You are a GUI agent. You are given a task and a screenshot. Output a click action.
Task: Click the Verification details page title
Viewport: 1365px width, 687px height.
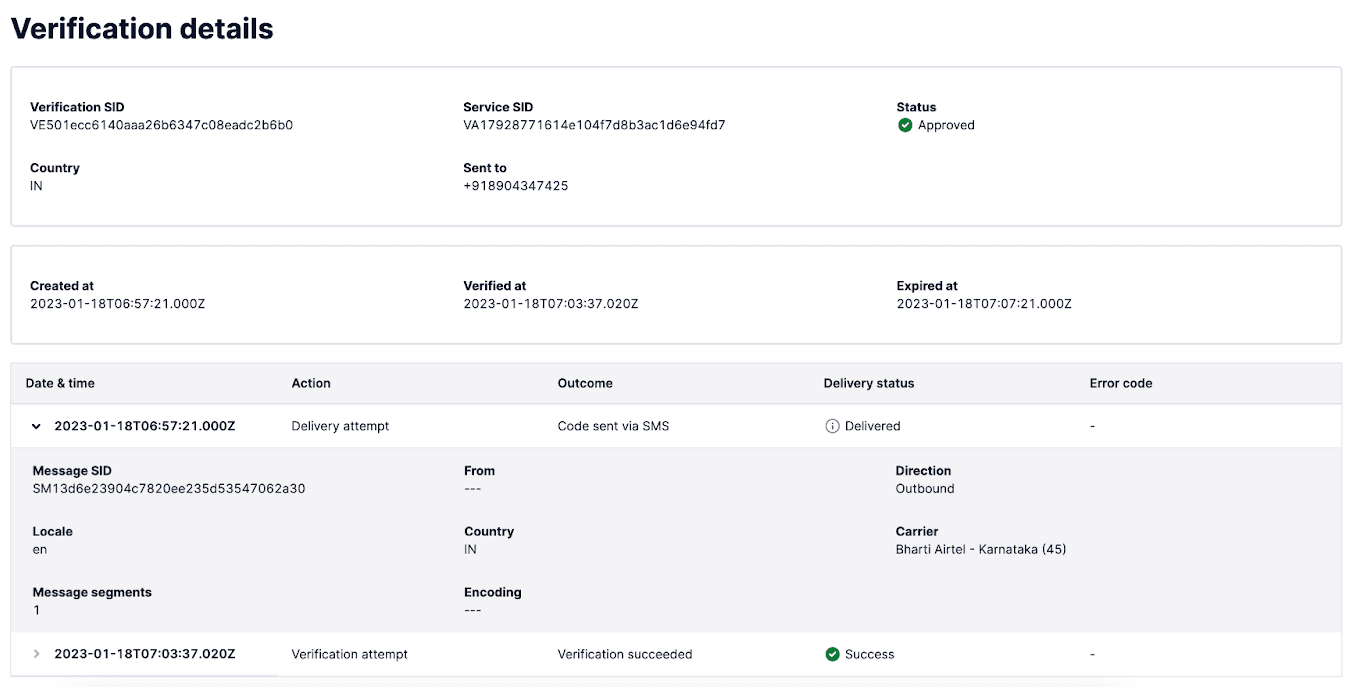[x=142, y=28]
